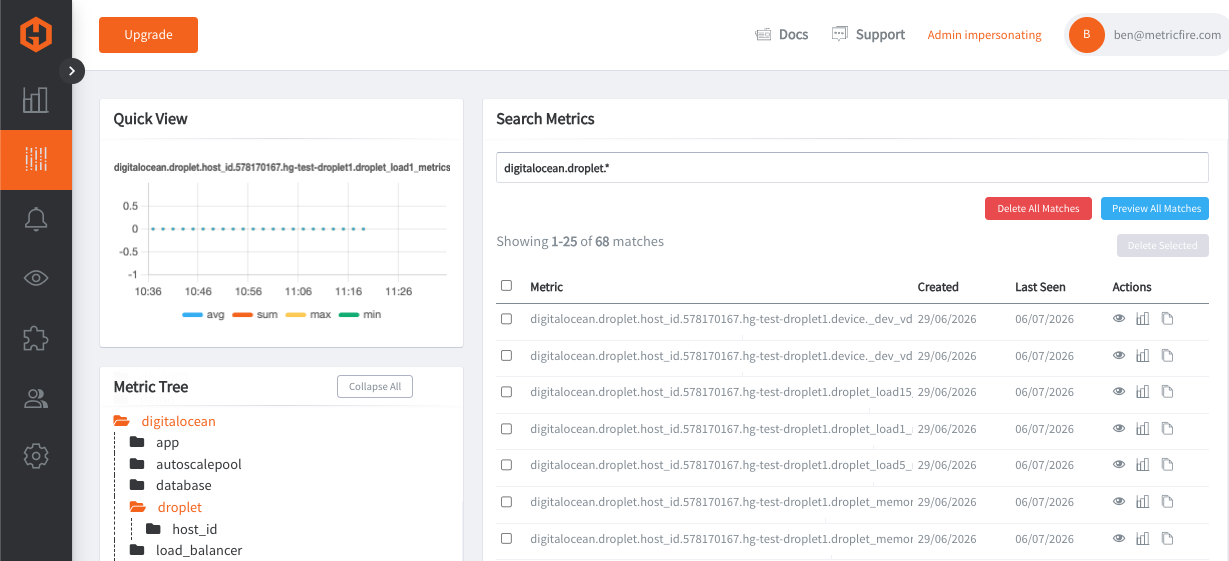Open the team users sidebar icon
Viewport: 1229px width, 561px height.
pos(36,399)
